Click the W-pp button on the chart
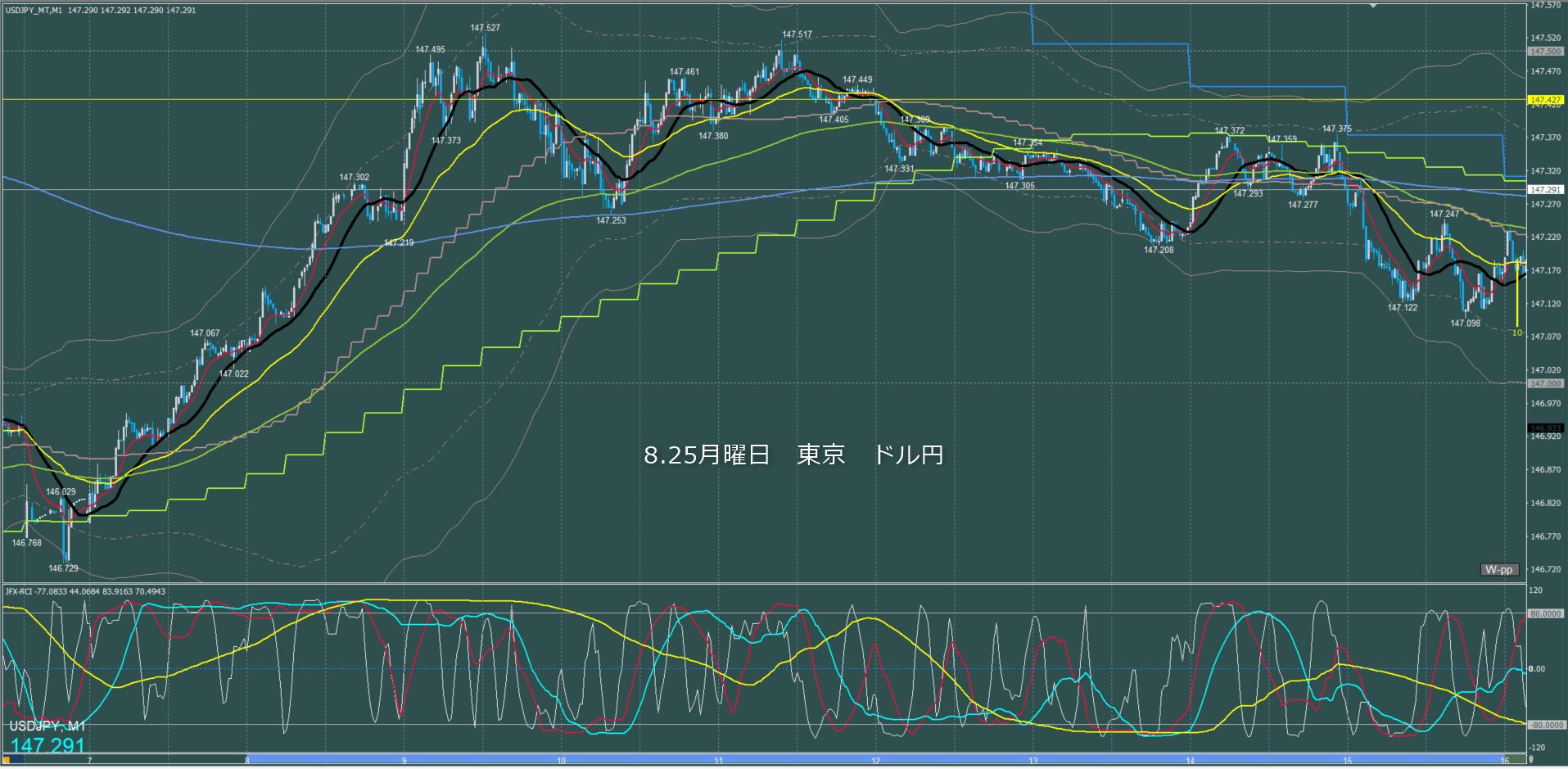 (1498, 569)
